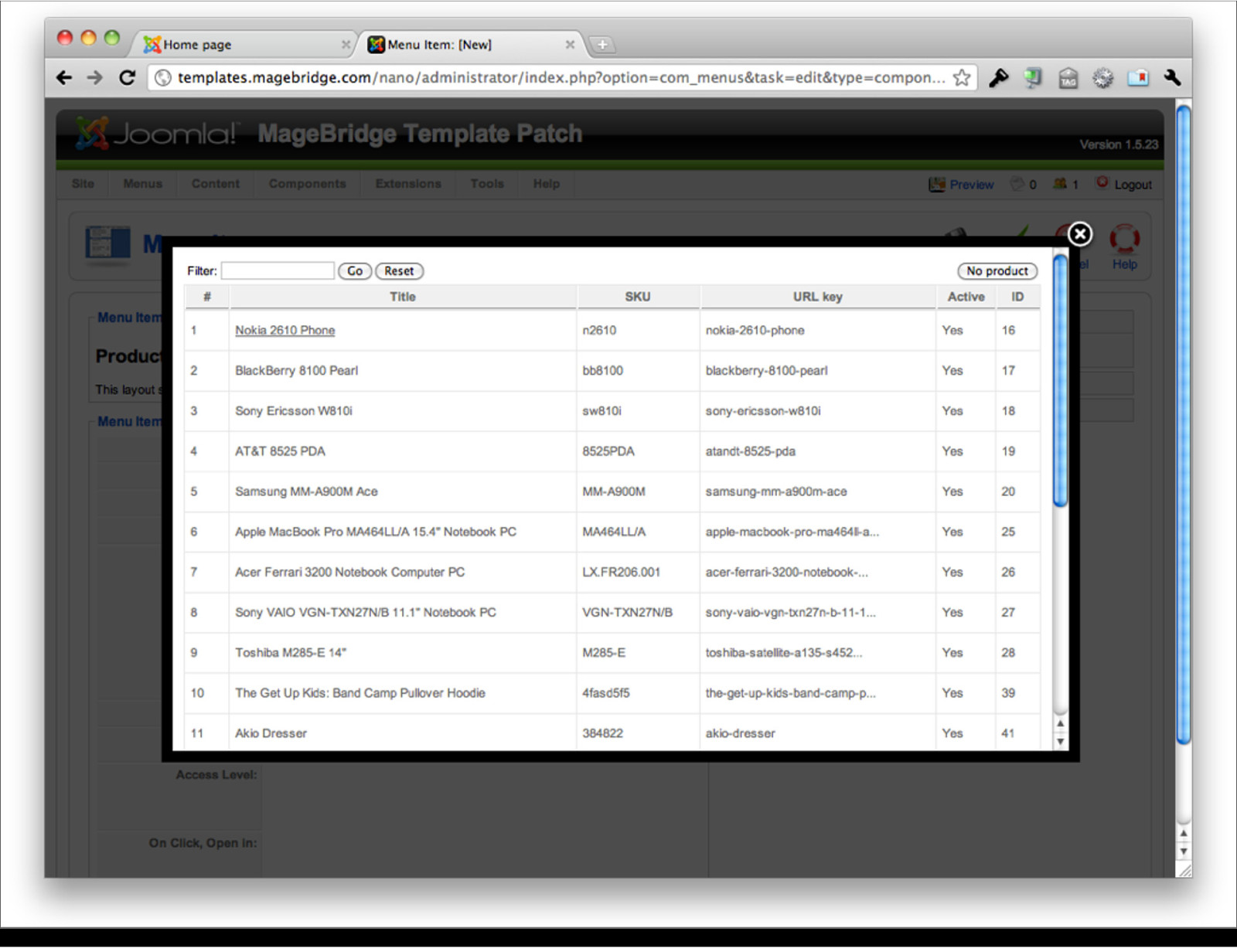
Task: Select BlackBerry 8100 Pearl product
Action: (297, 371)
